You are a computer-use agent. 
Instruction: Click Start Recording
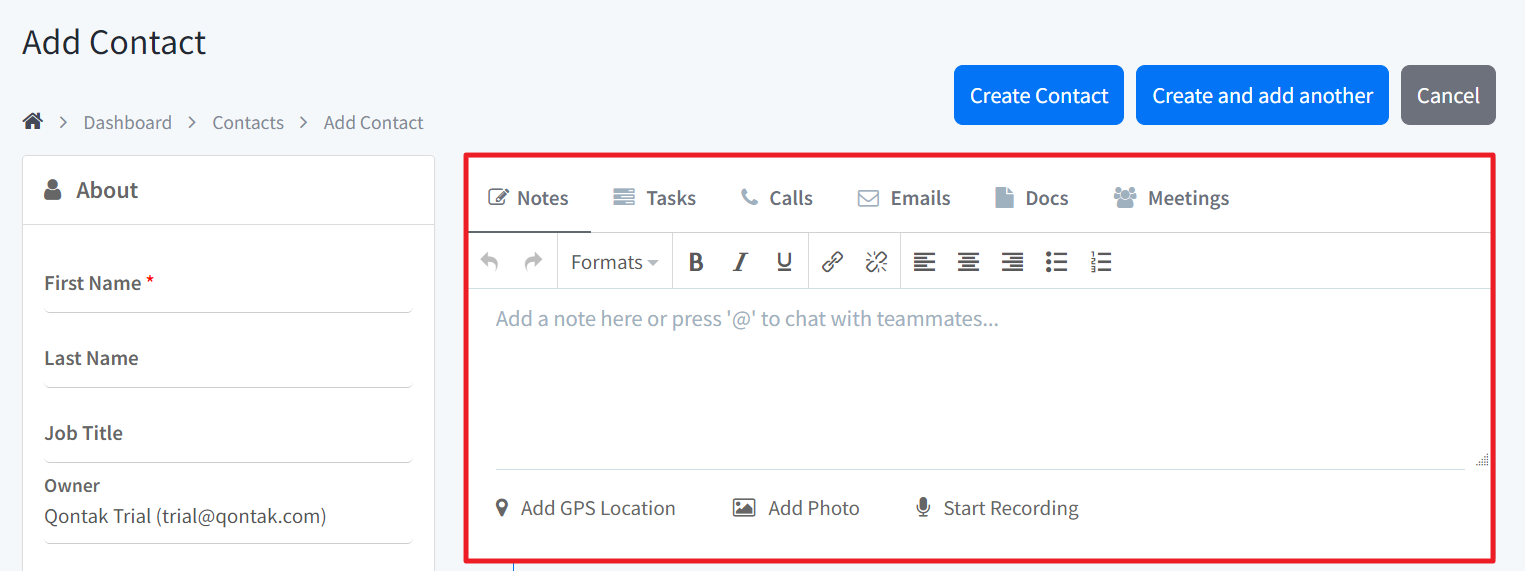tap(997, 508)
